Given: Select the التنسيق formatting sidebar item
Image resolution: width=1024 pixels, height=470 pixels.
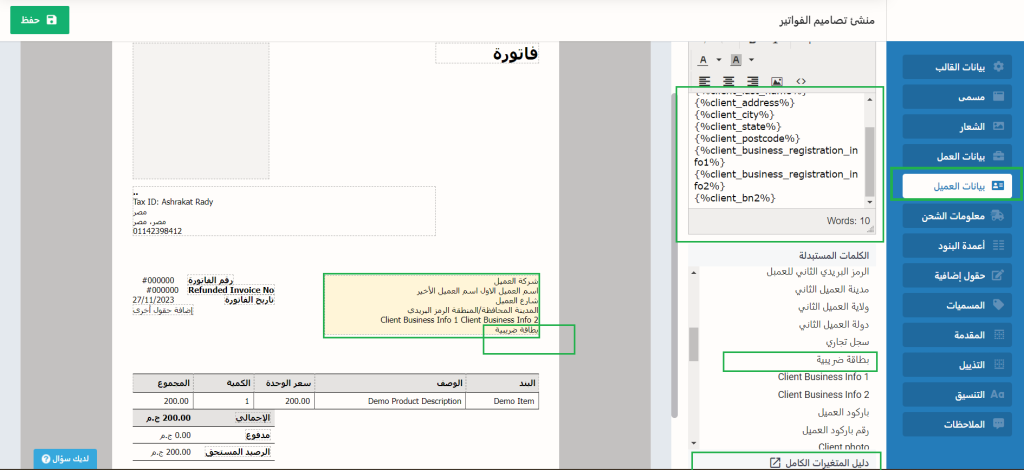Looking at the screenshot, I should 957,395.
